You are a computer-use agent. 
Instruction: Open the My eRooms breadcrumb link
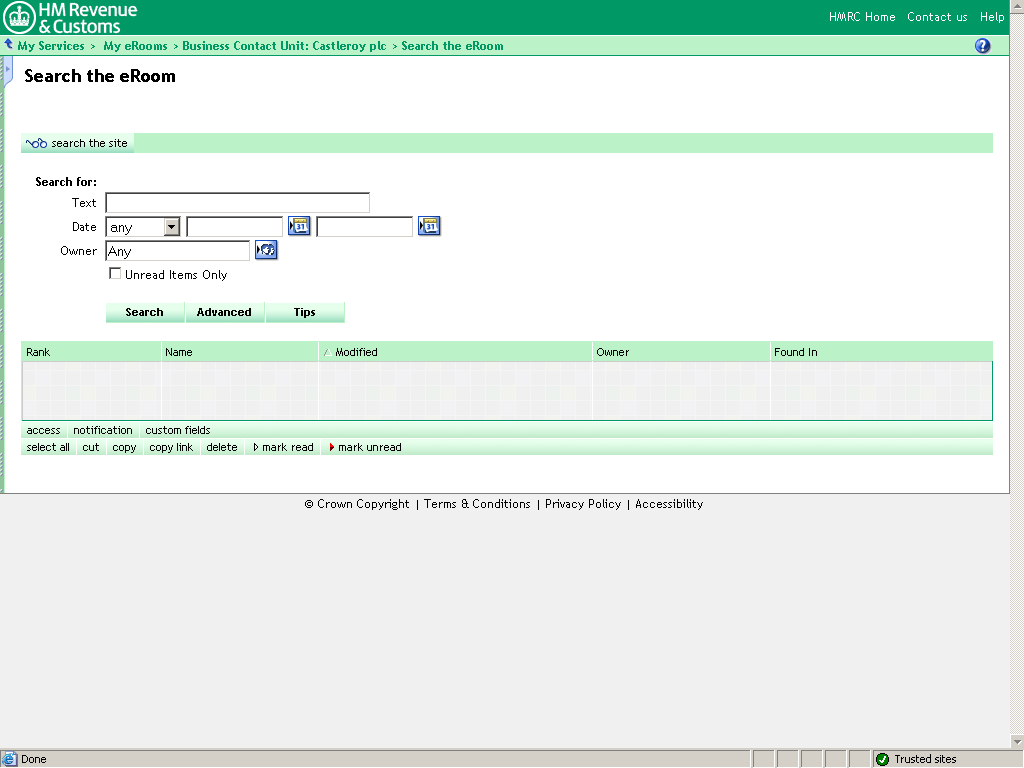click(135, 46)
